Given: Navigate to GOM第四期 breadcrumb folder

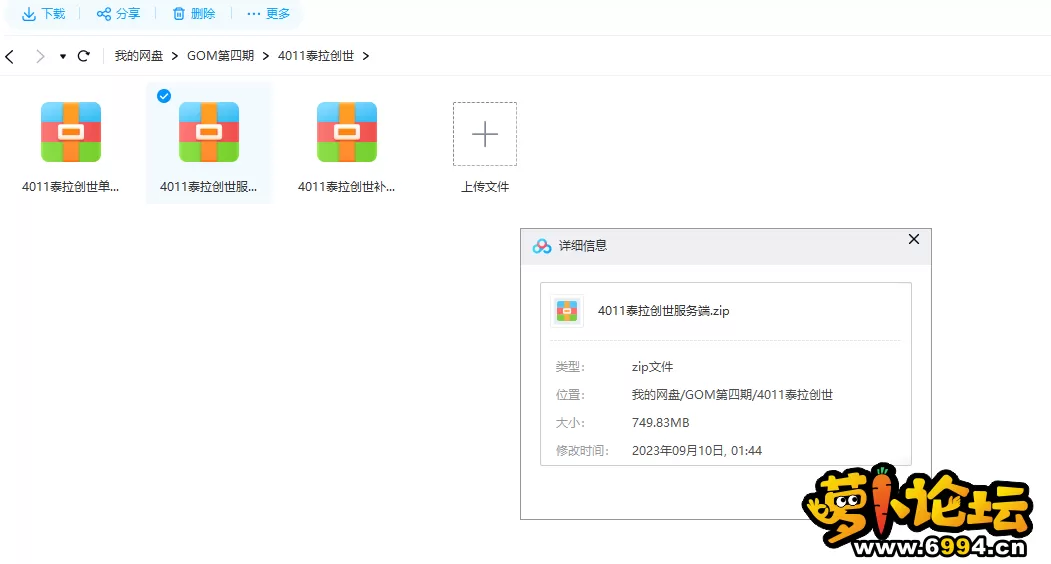Looking at the screenshot, I should [221, 56].
